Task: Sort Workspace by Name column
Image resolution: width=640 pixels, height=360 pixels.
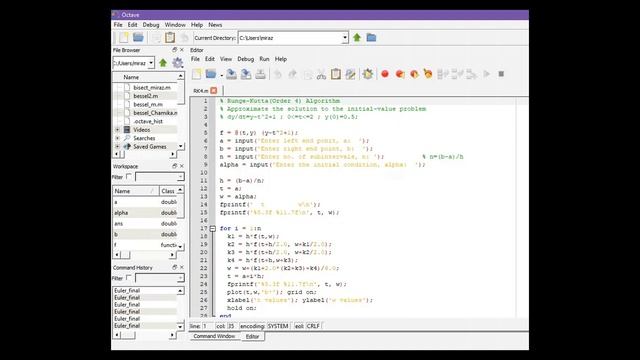Action: click(136, 191)
